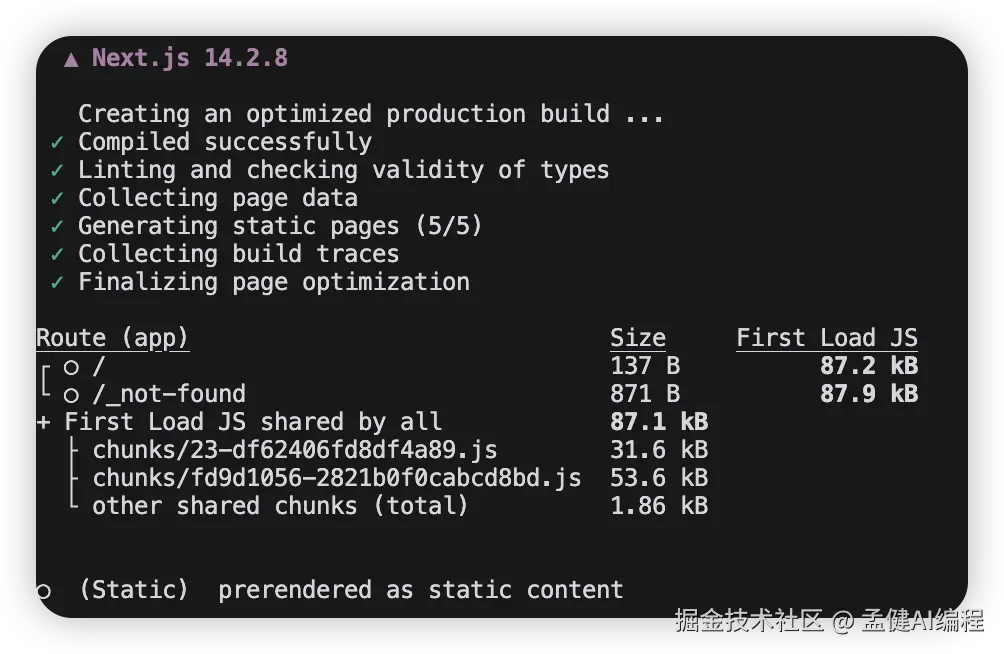Click the plus sign before First Load JS shared

(43, 422)
